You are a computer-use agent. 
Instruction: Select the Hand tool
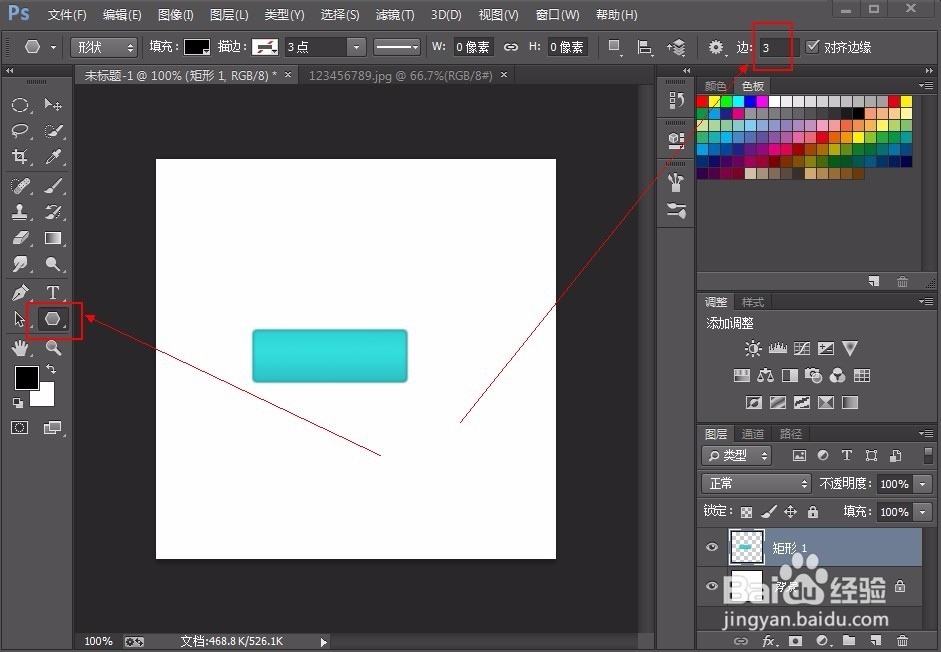(20, 348)
